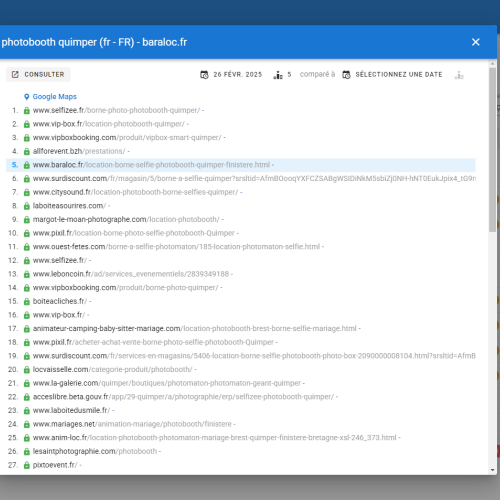Close the photobooth quimper dialog
Viewport: 500px width, 500px height.
pos(475,42)
